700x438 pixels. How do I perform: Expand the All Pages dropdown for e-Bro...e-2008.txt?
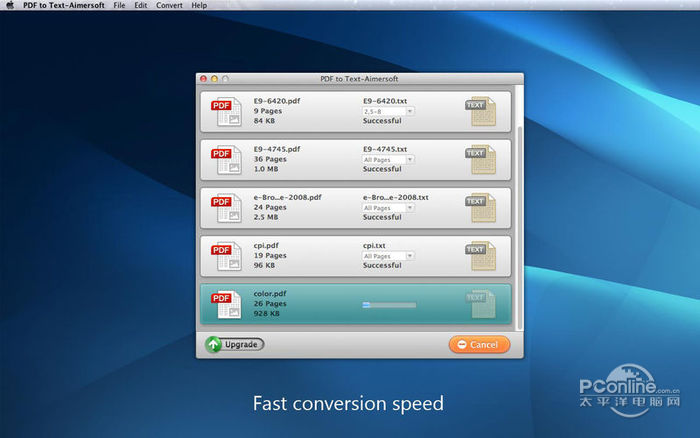388,208
